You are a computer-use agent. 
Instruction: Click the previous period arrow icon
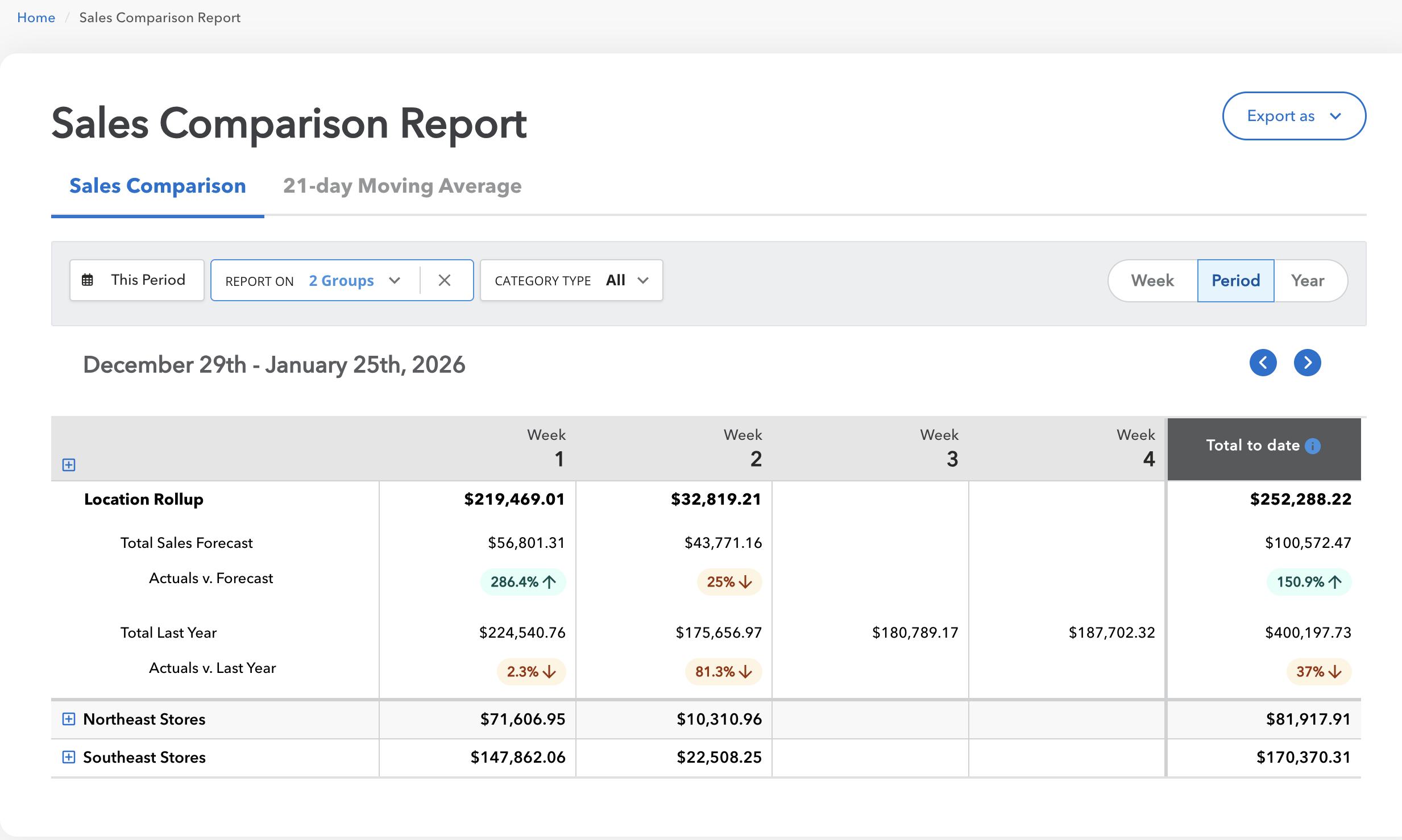(1263, 363)
